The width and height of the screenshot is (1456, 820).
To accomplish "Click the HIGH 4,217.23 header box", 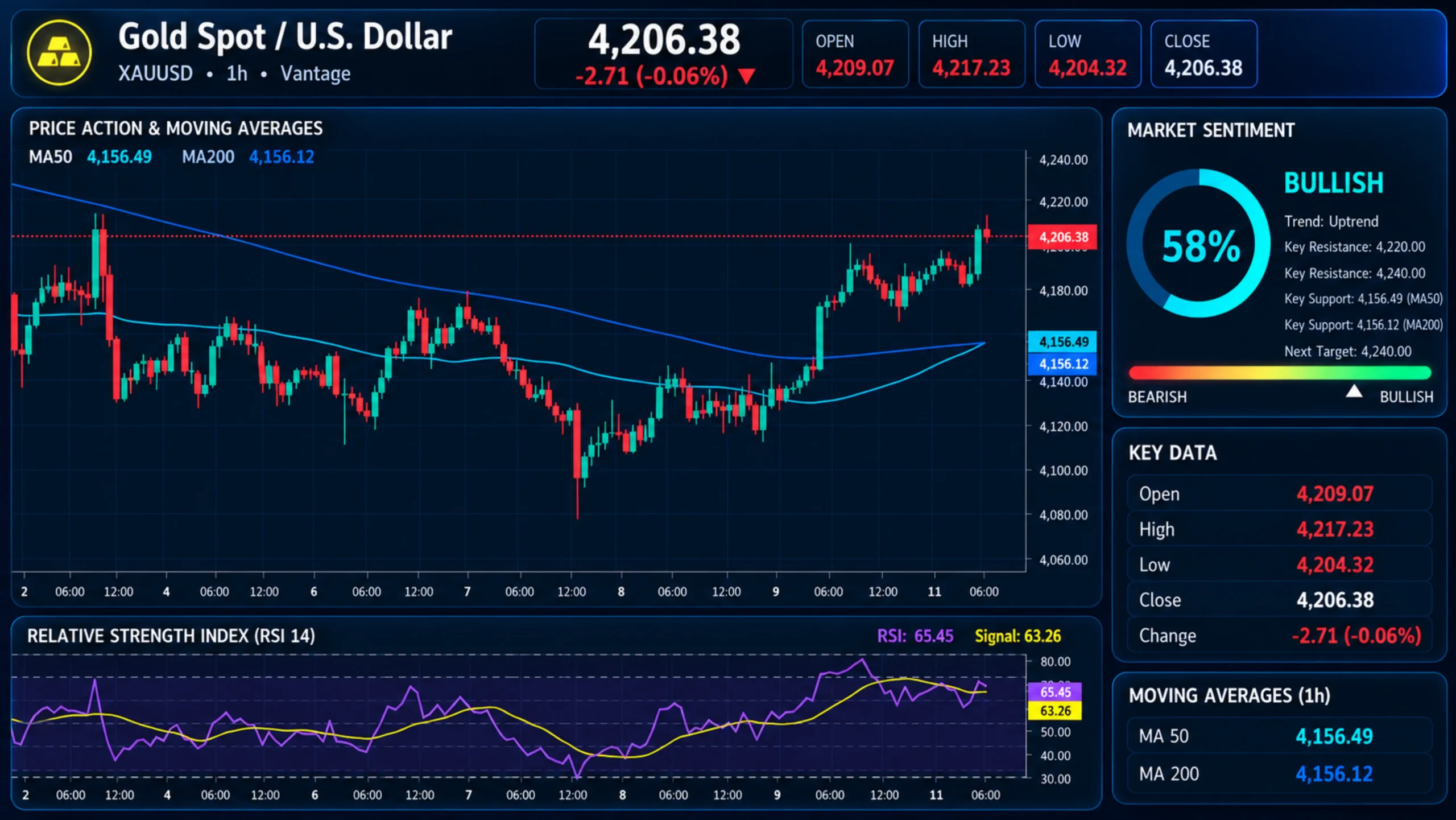I will [971, 54].
